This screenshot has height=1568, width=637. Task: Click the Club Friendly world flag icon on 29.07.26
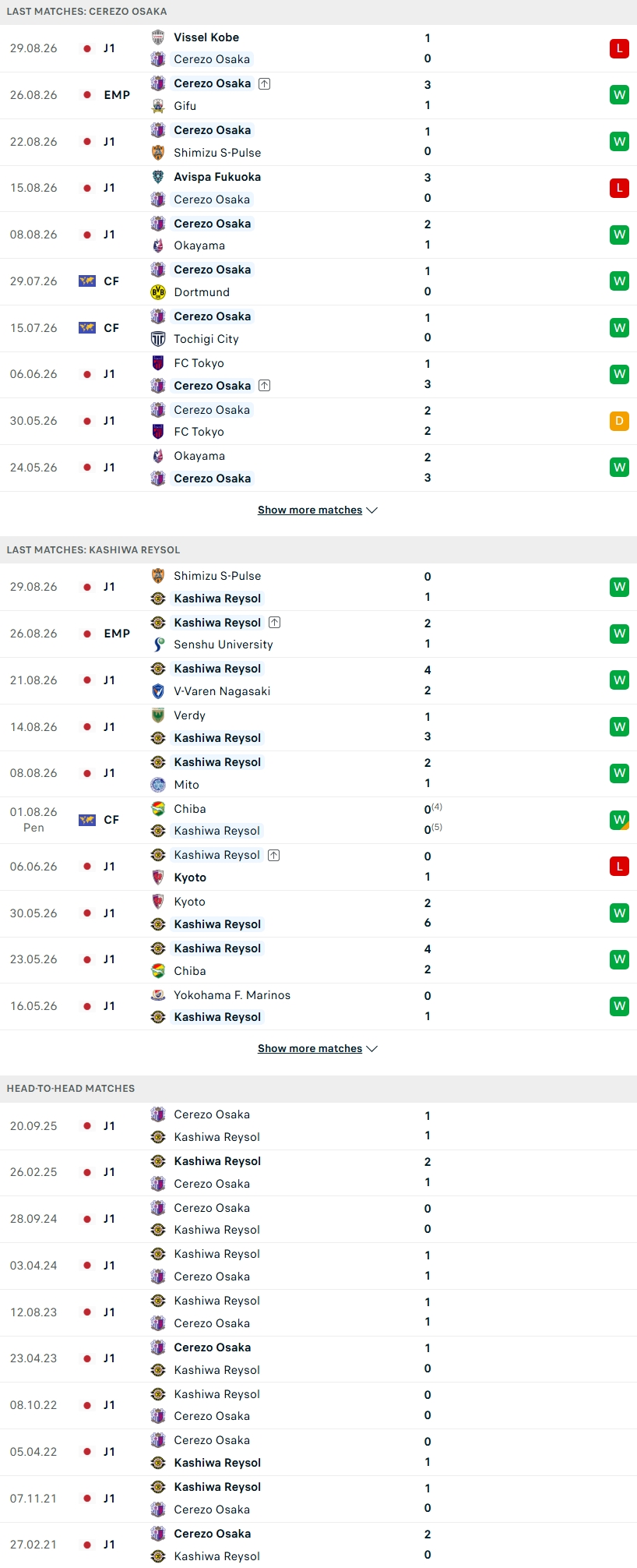(87, 281)
